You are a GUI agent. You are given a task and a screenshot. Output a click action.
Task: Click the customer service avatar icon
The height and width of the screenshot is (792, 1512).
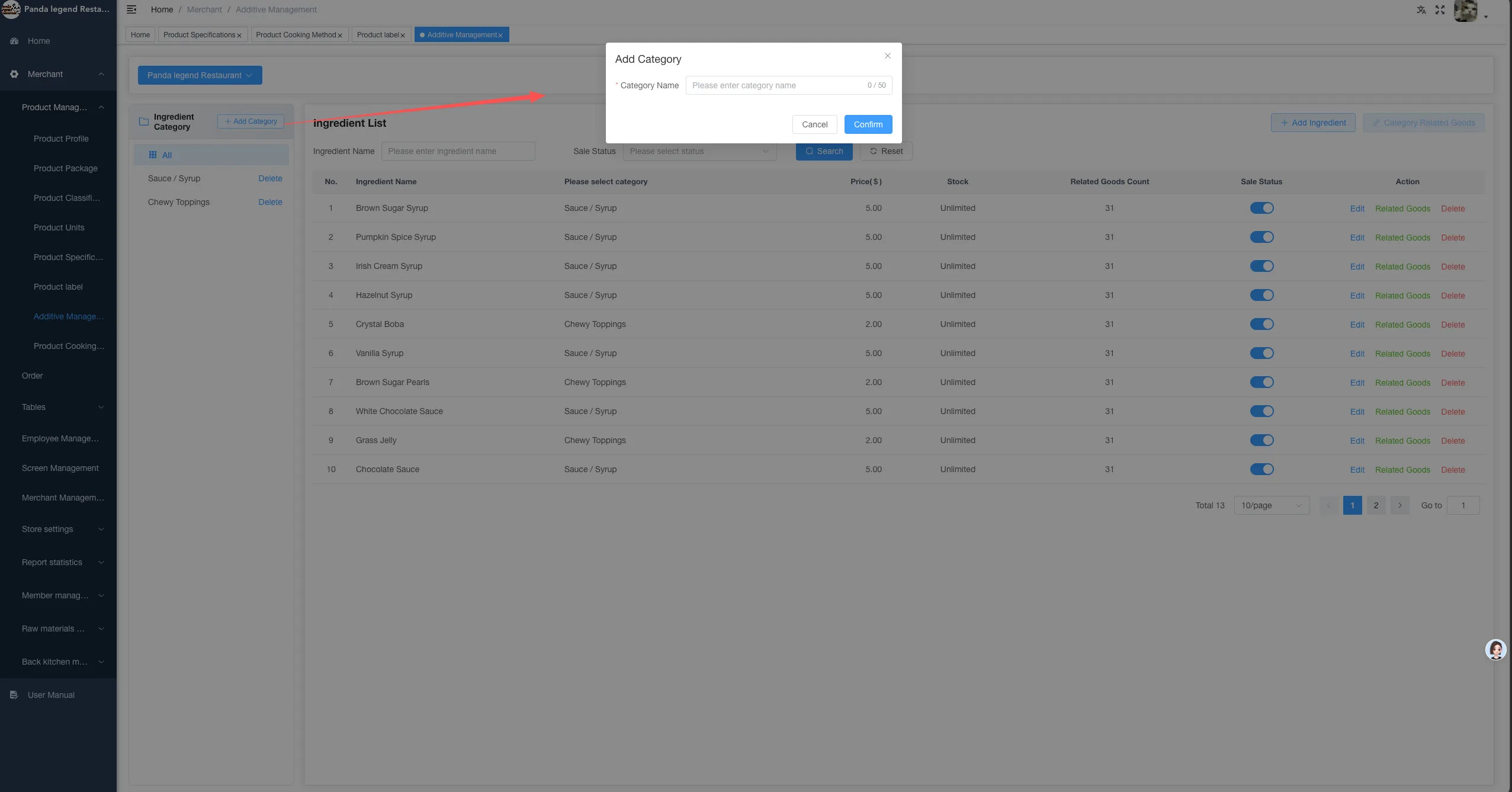point(1495,650)
